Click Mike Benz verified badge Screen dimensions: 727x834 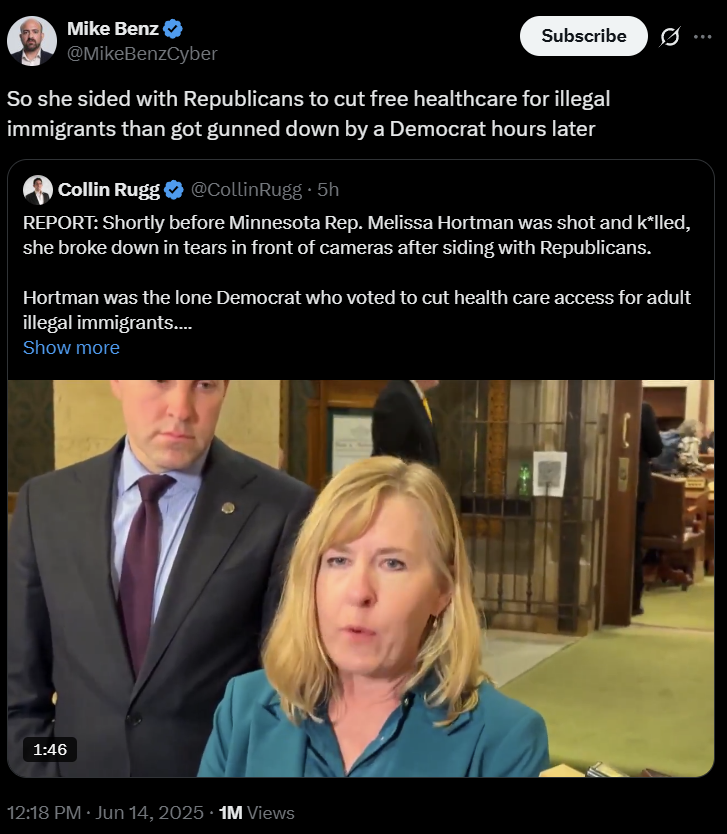coord(173,29)
